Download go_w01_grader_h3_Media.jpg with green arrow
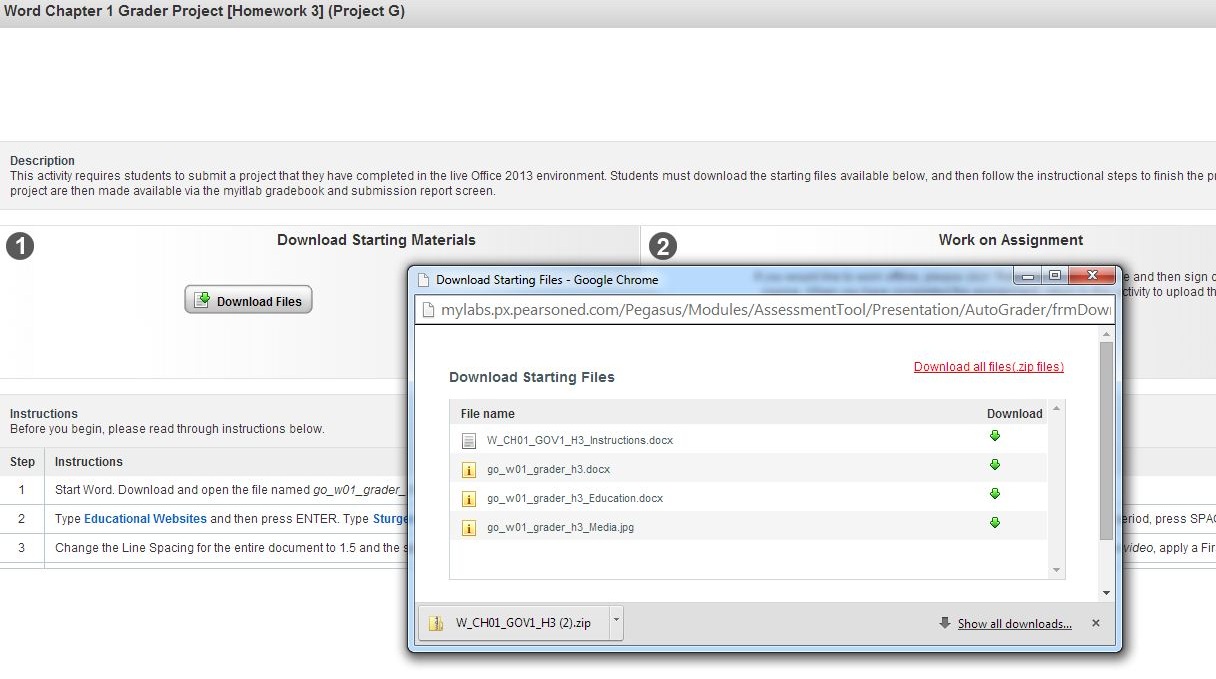The image size is (1216, 679). pos(994,523)
